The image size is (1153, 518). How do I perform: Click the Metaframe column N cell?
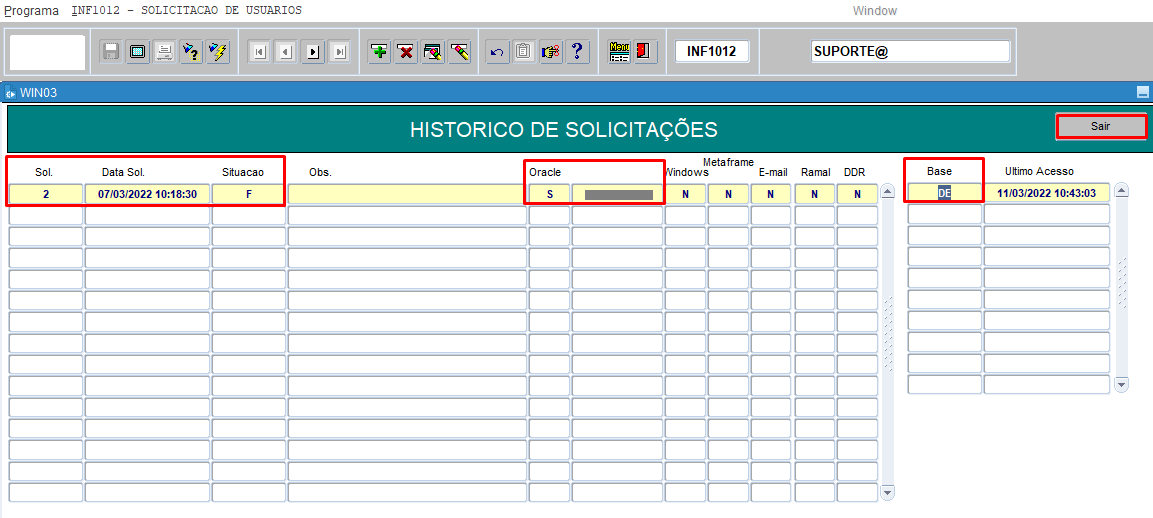[x=728, y=194]
